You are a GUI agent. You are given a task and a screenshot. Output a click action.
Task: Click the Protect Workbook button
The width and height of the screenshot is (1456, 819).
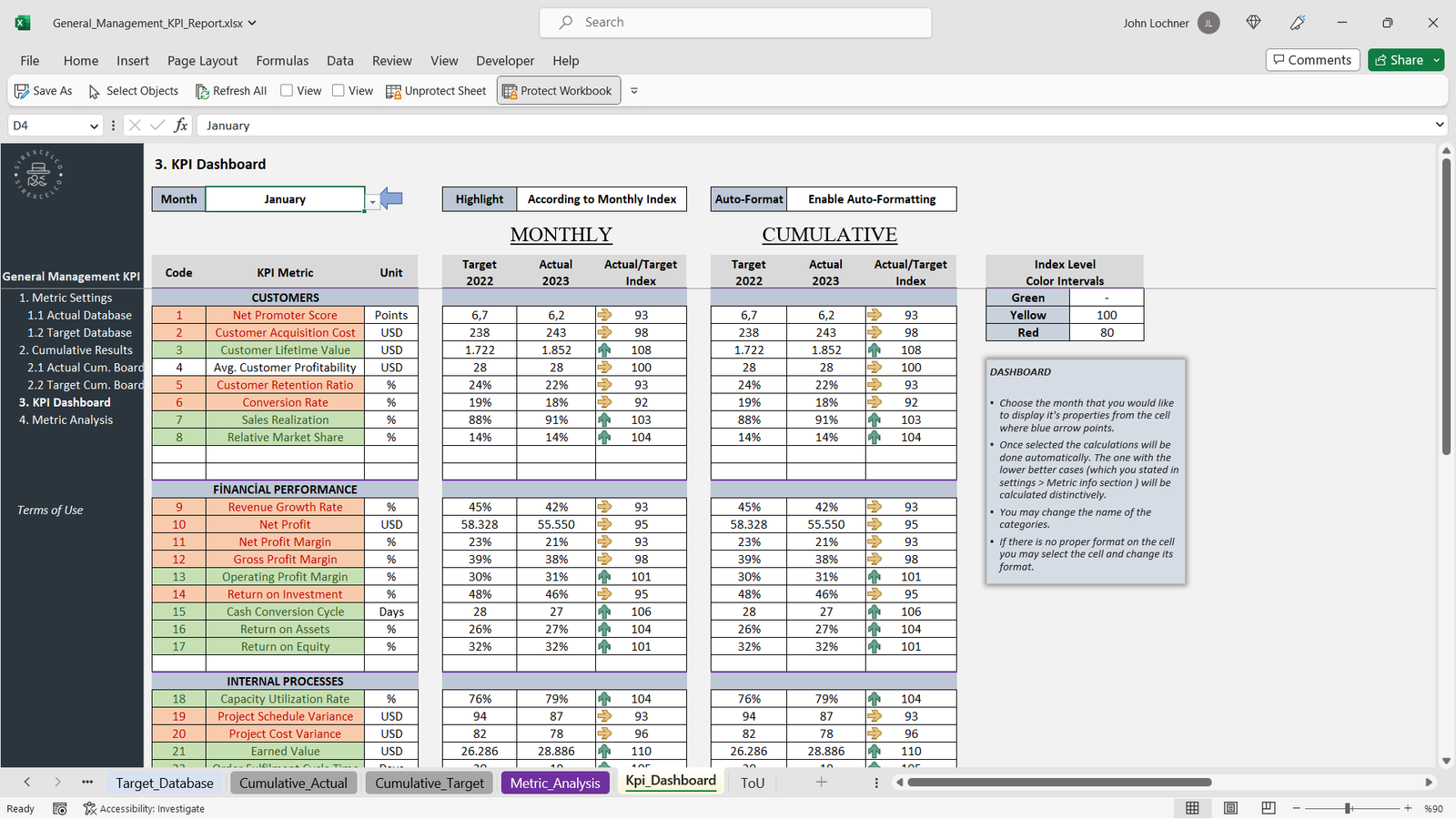558,91
